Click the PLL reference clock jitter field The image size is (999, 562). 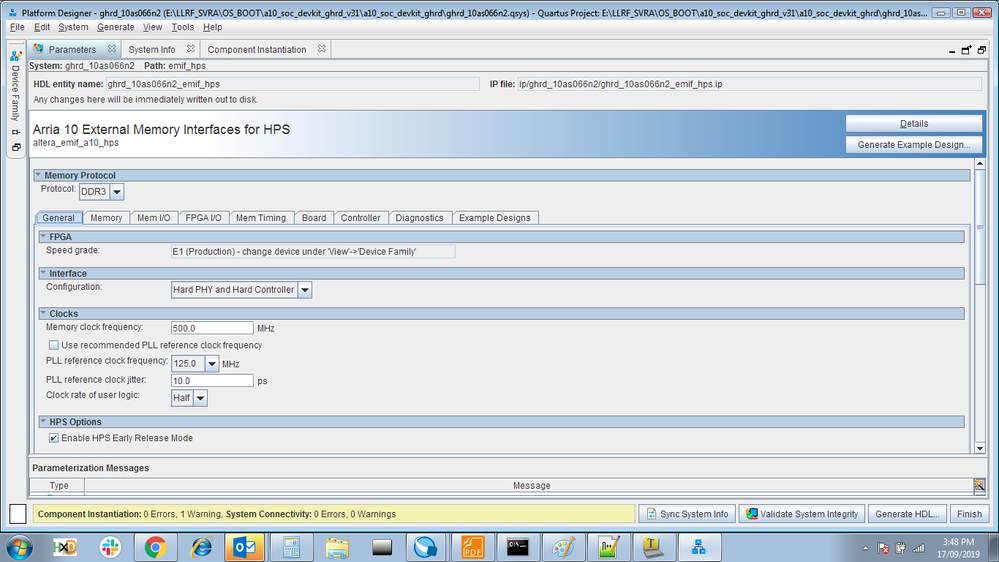pyautogui.click(x=212, y=380)
